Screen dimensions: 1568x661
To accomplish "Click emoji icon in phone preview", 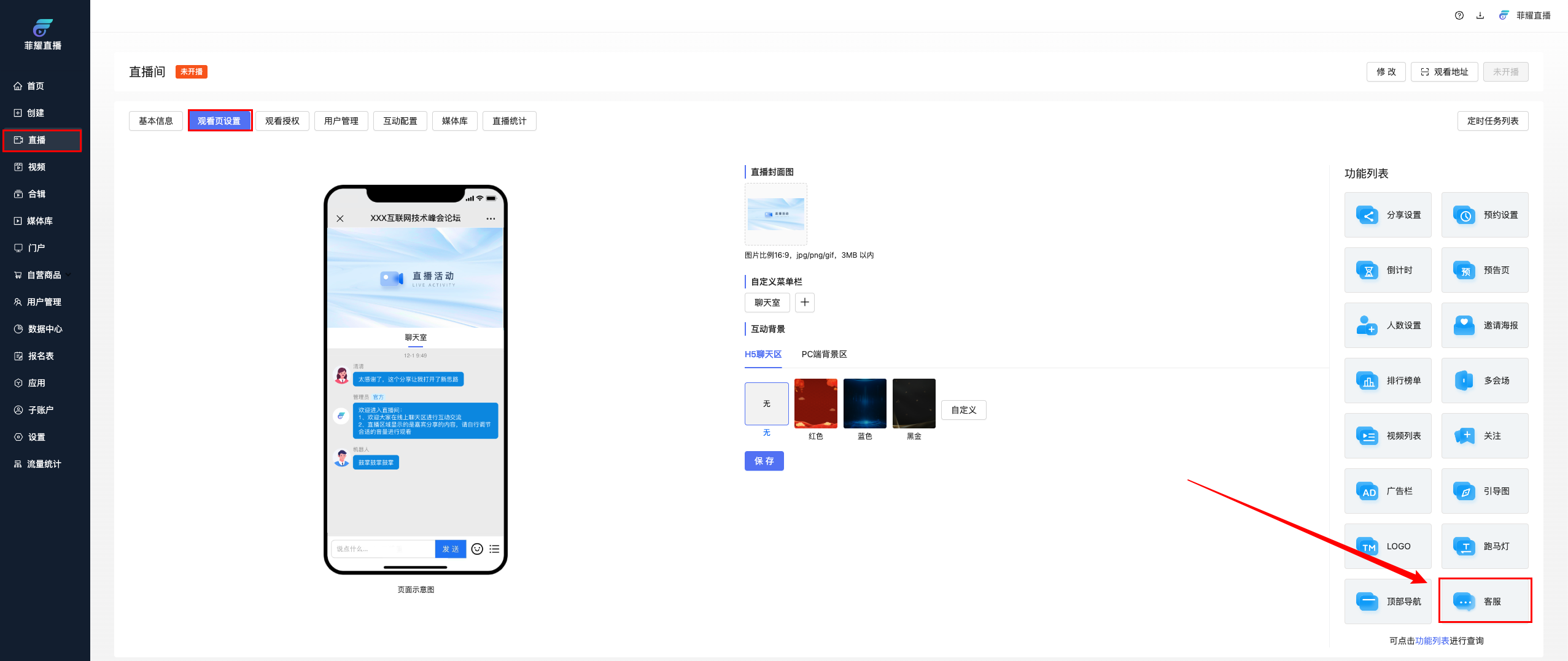I will click(x=477, y=549).
